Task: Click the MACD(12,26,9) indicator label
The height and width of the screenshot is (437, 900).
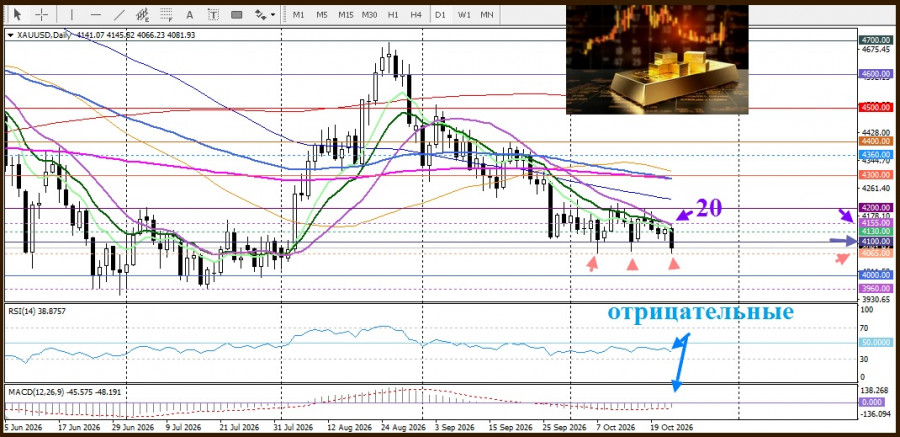Action: [x=67, y=392]
